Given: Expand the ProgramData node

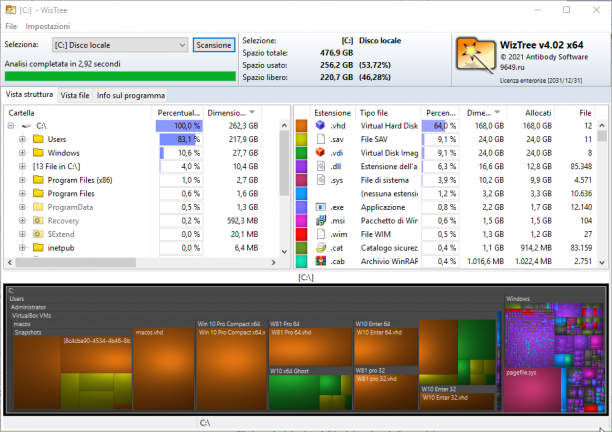Looking at the screenshot, I should pyautogui.click(x=22, y=207).
